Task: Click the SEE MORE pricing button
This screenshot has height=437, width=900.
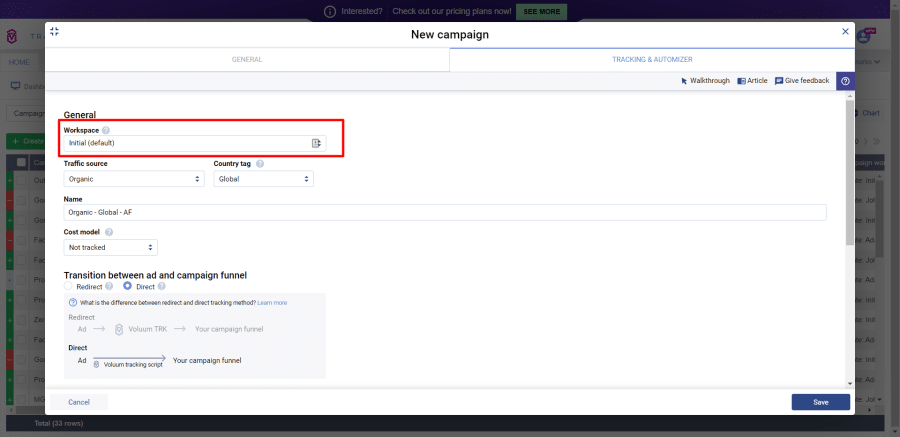Action: point(541,11)
